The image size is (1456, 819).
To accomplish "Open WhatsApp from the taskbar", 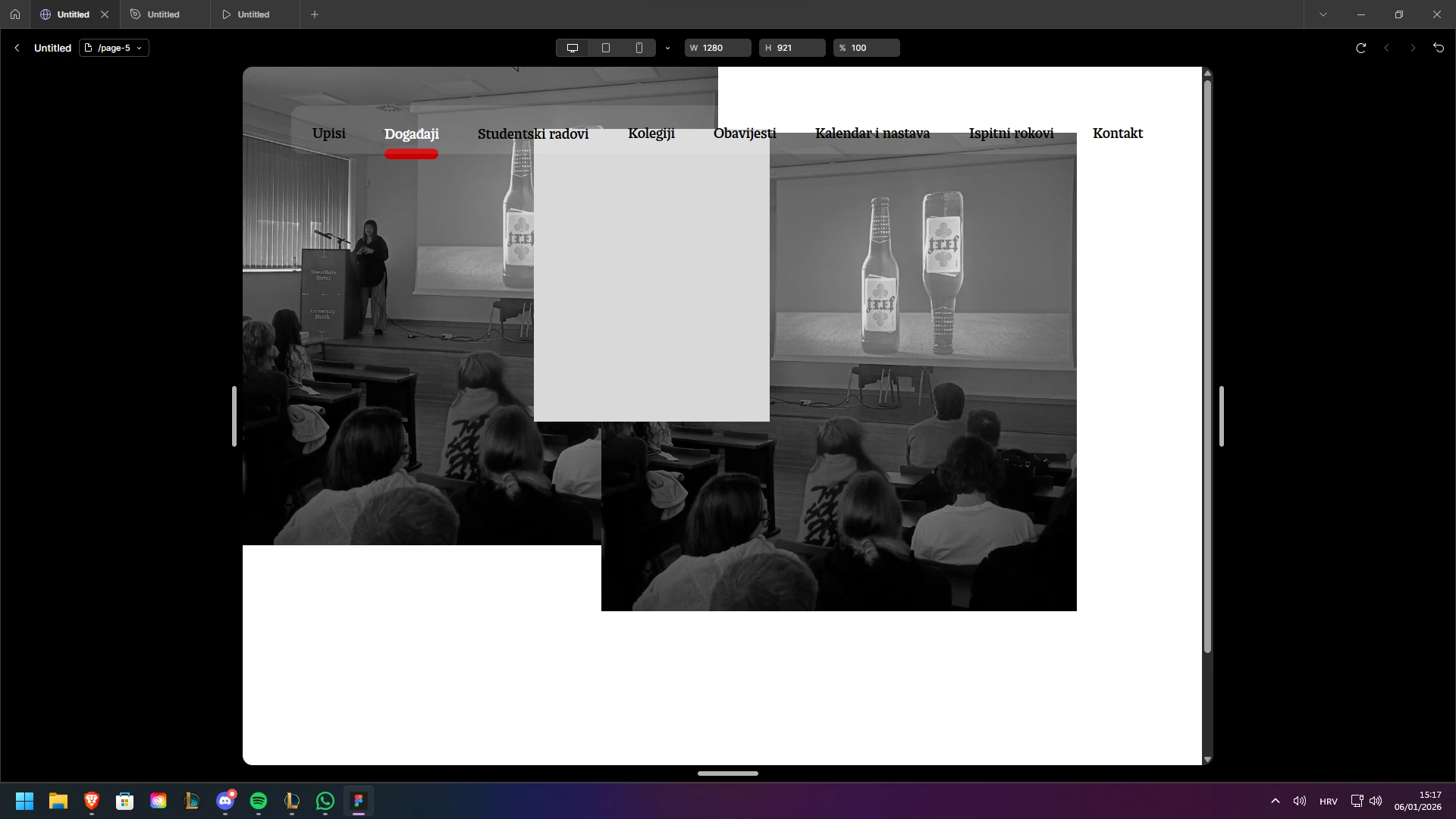I will [x=325, y=802].
